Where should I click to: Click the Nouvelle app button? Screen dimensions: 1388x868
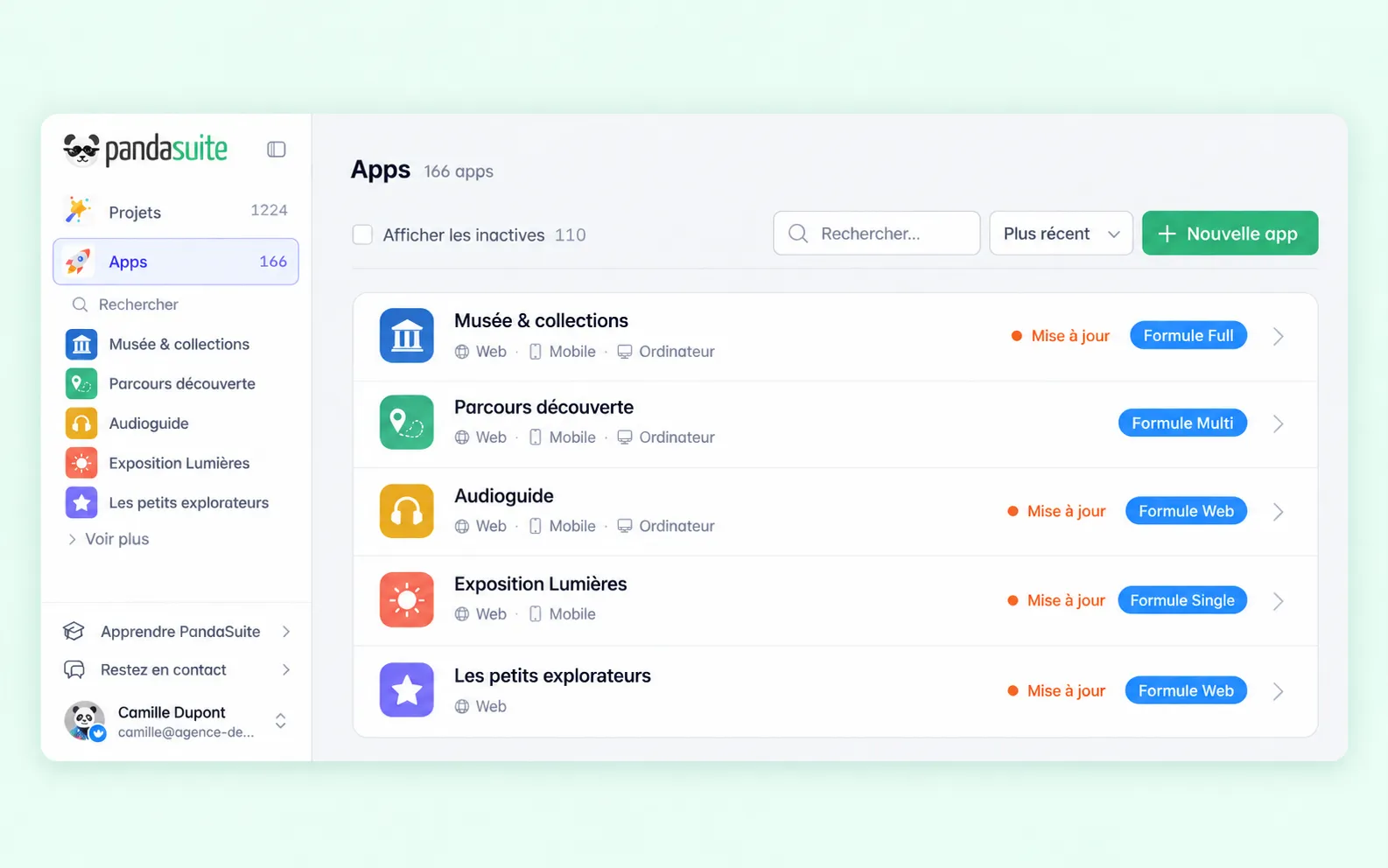[1230, 234]
